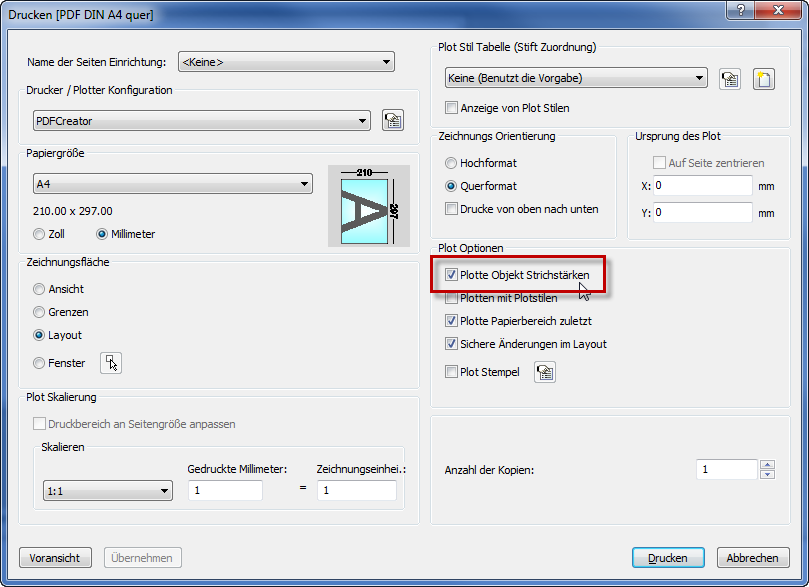Toggle Plotte Objekt Strichstärken checkbox
The image size is (809, 587).
point(452,275)
